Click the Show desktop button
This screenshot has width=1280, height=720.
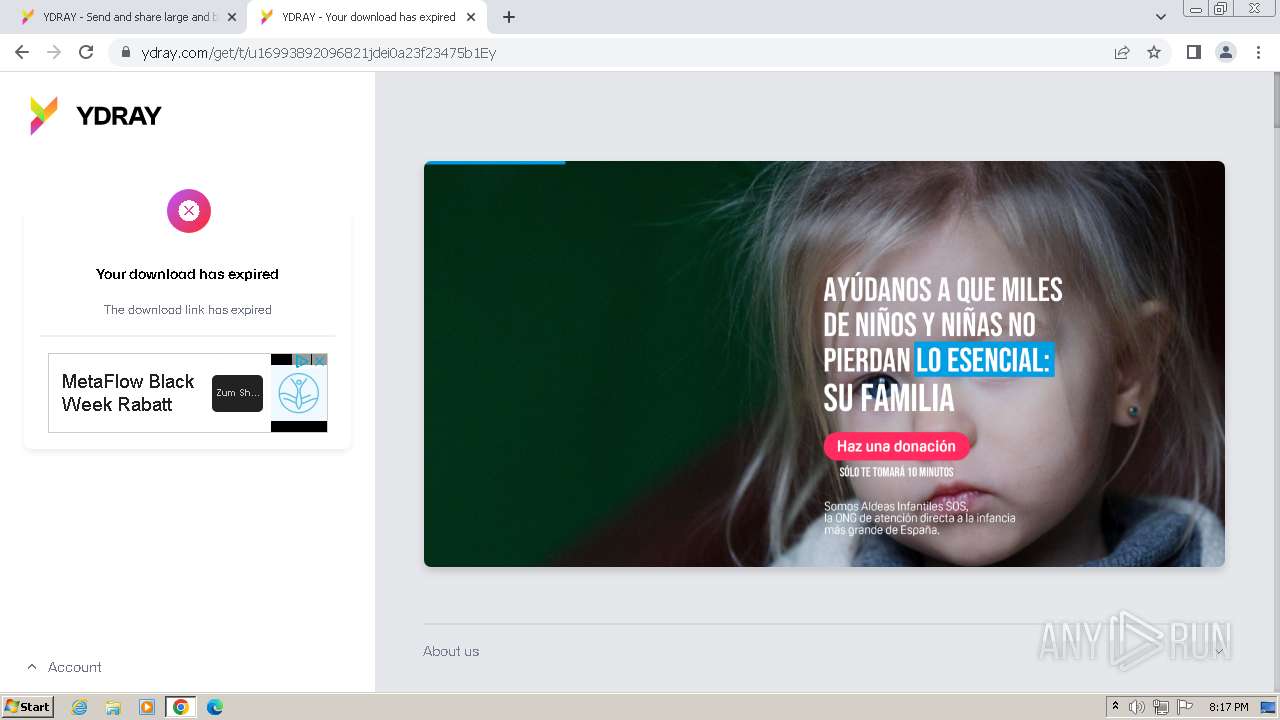click(x=1268, y=707)
